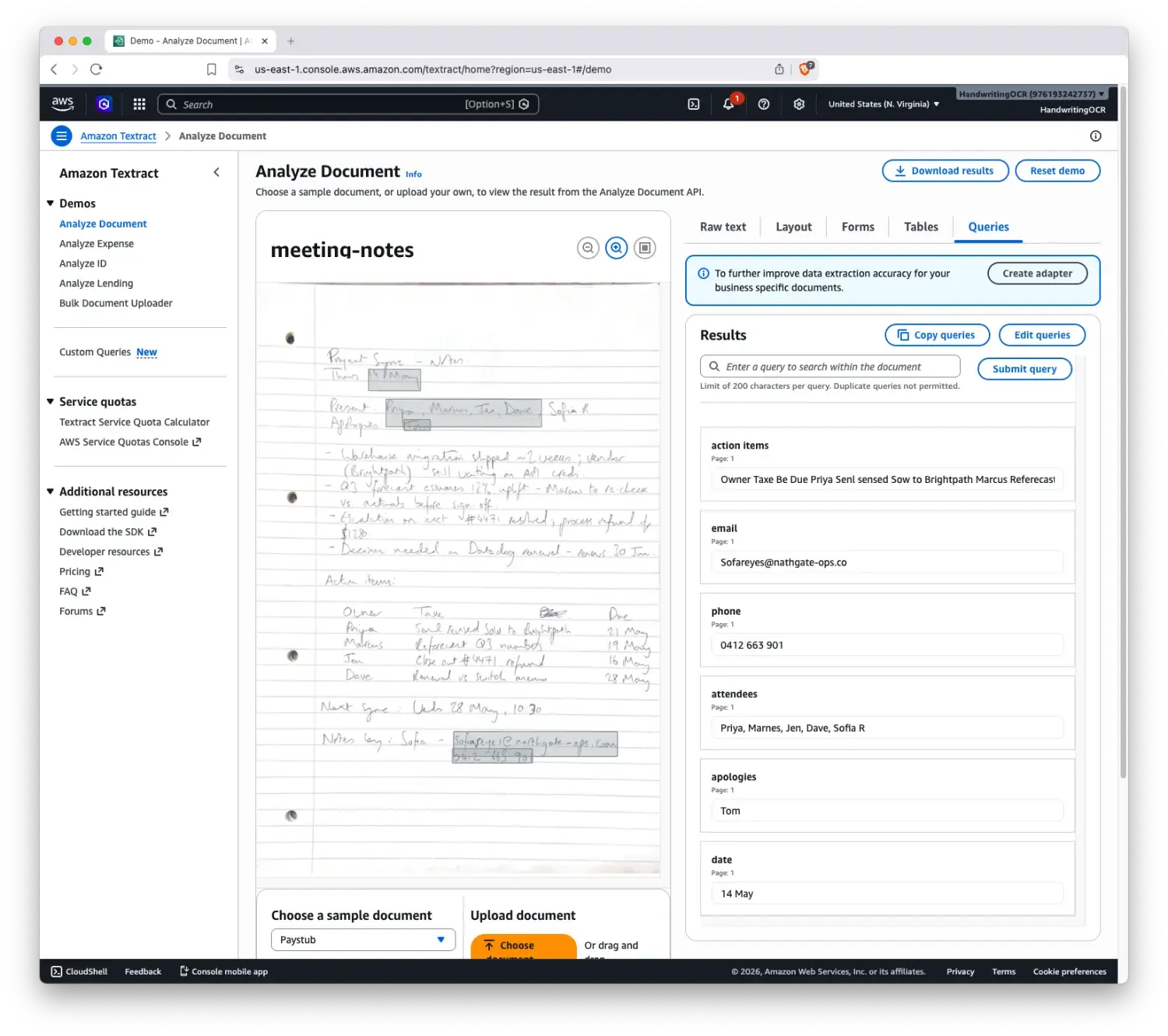Click the Reset demo button

point(1057,171)
